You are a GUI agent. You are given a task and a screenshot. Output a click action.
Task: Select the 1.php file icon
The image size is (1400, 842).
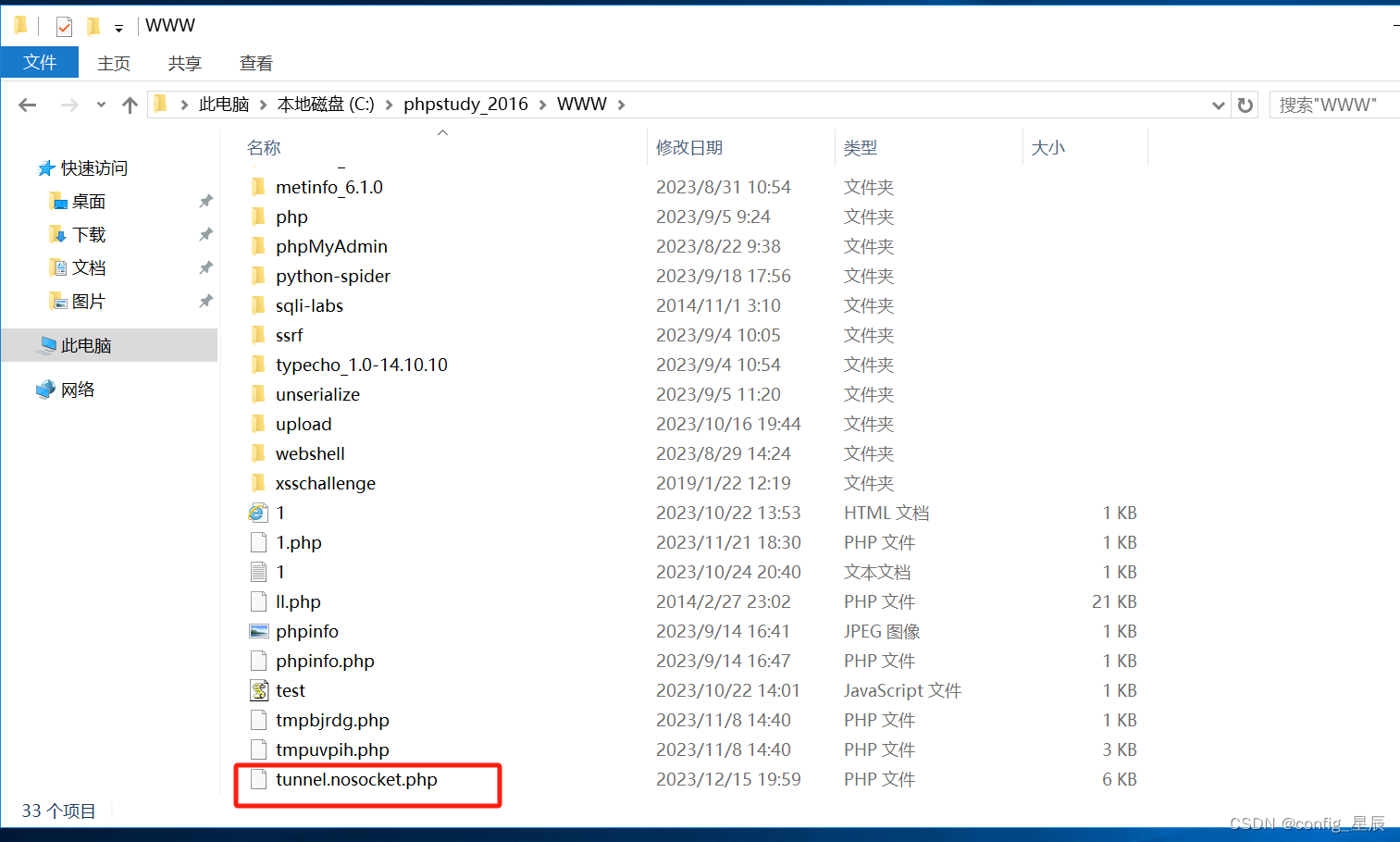tap(259, 542)
